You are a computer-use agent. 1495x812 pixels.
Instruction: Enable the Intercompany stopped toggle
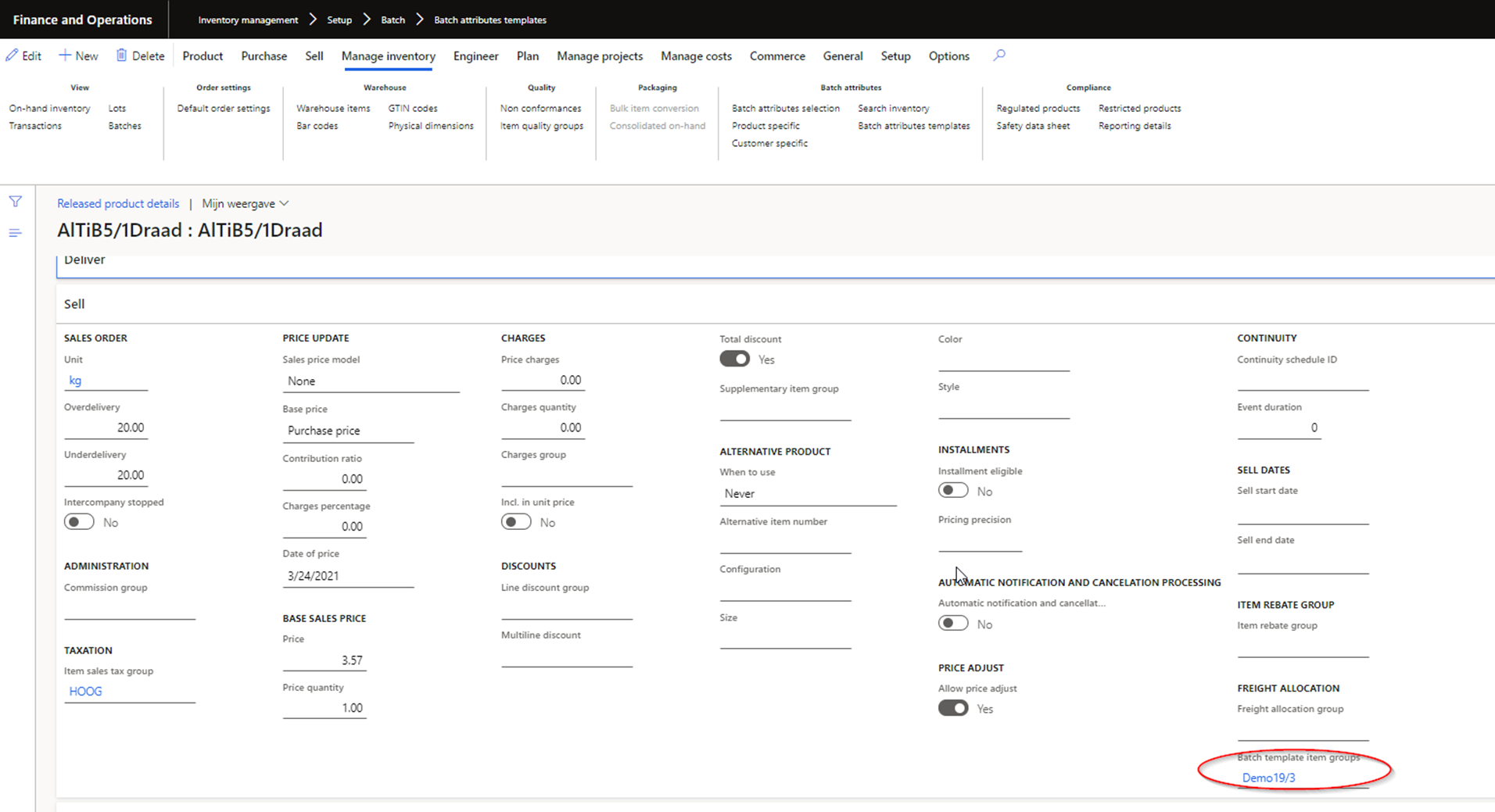coord(79,522)
